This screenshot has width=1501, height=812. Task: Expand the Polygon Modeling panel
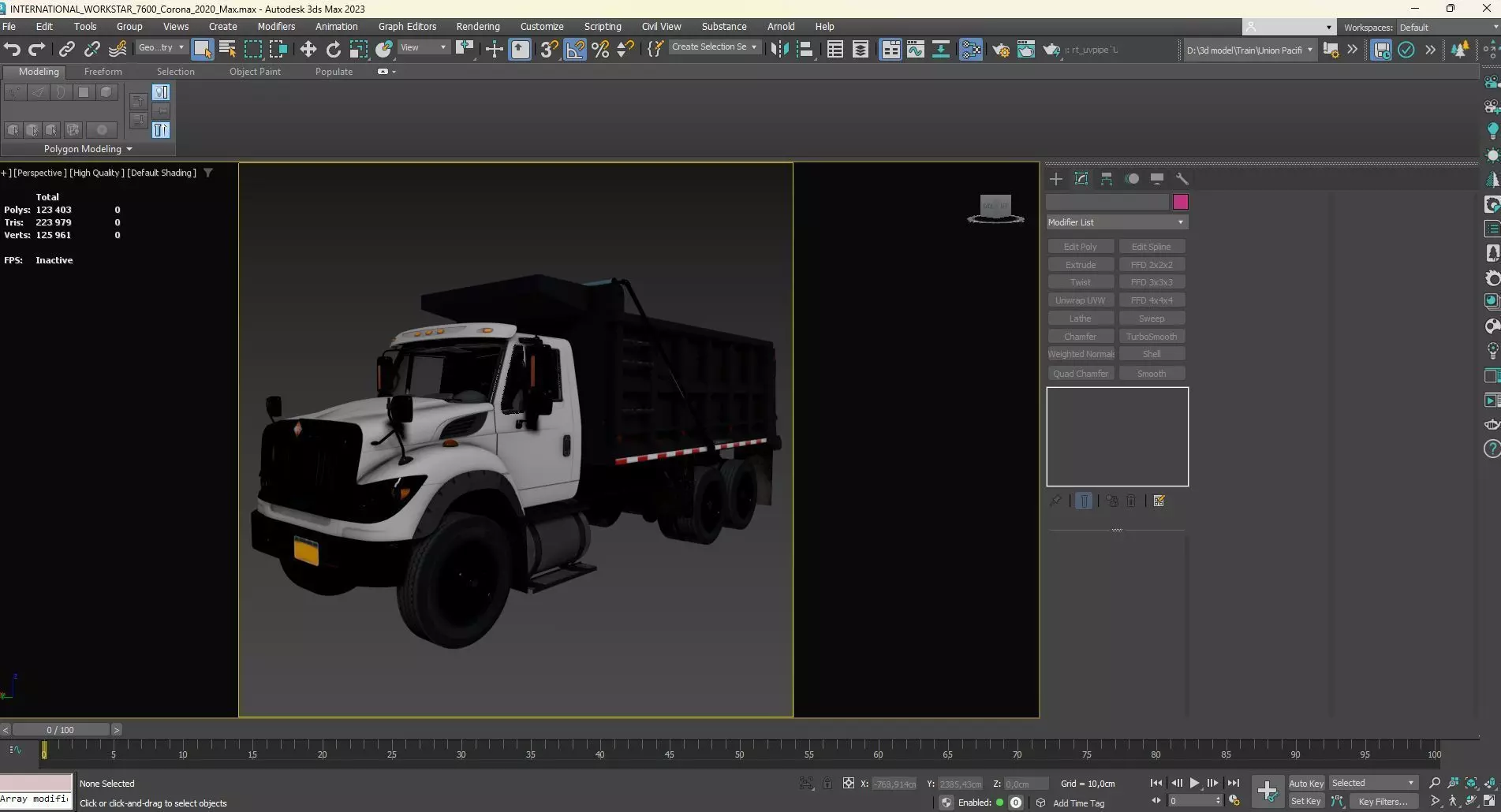tap(88, 149)
